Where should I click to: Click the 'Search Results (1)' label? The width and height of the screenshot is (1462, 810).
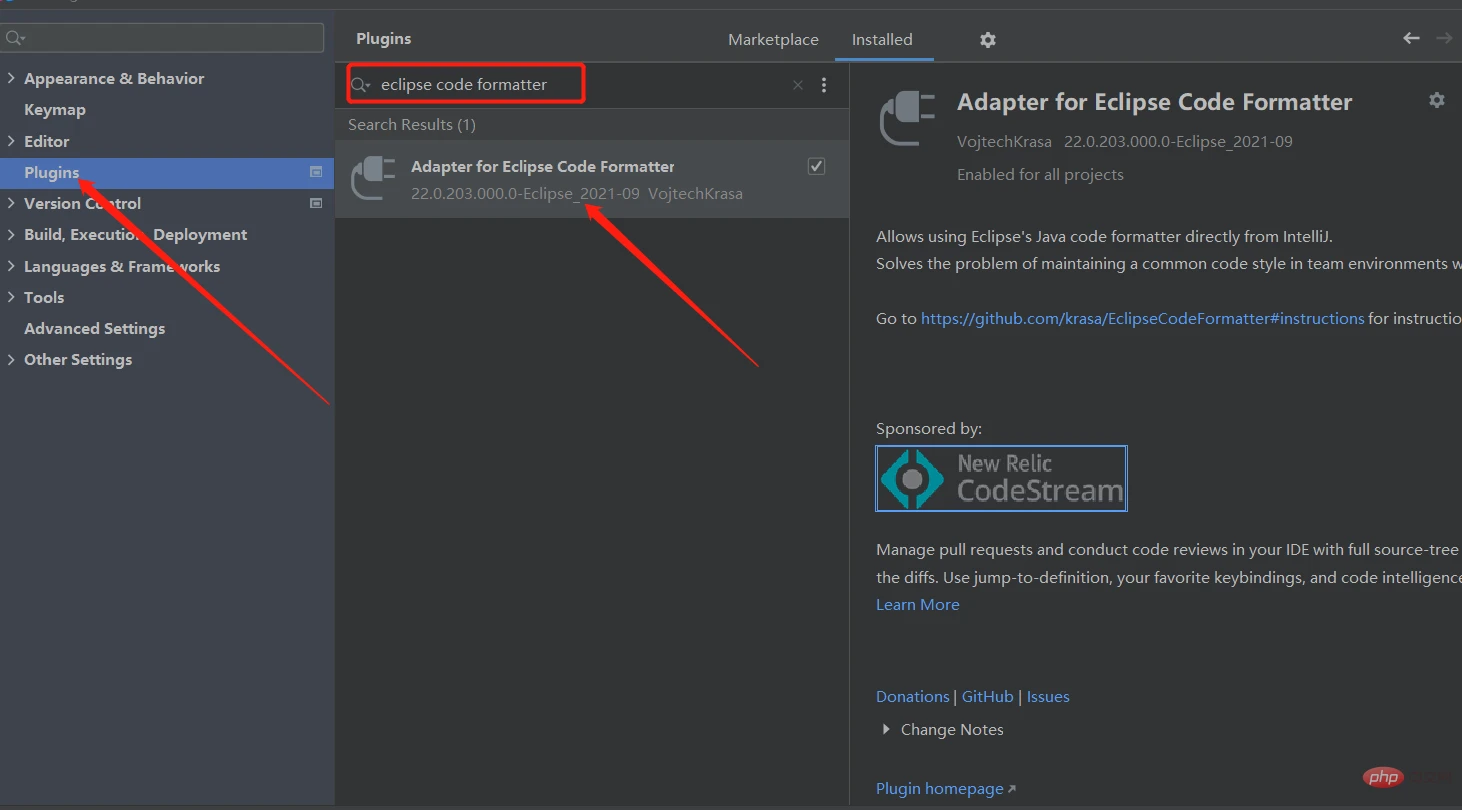pyautogui.click(x=412, y=125)
